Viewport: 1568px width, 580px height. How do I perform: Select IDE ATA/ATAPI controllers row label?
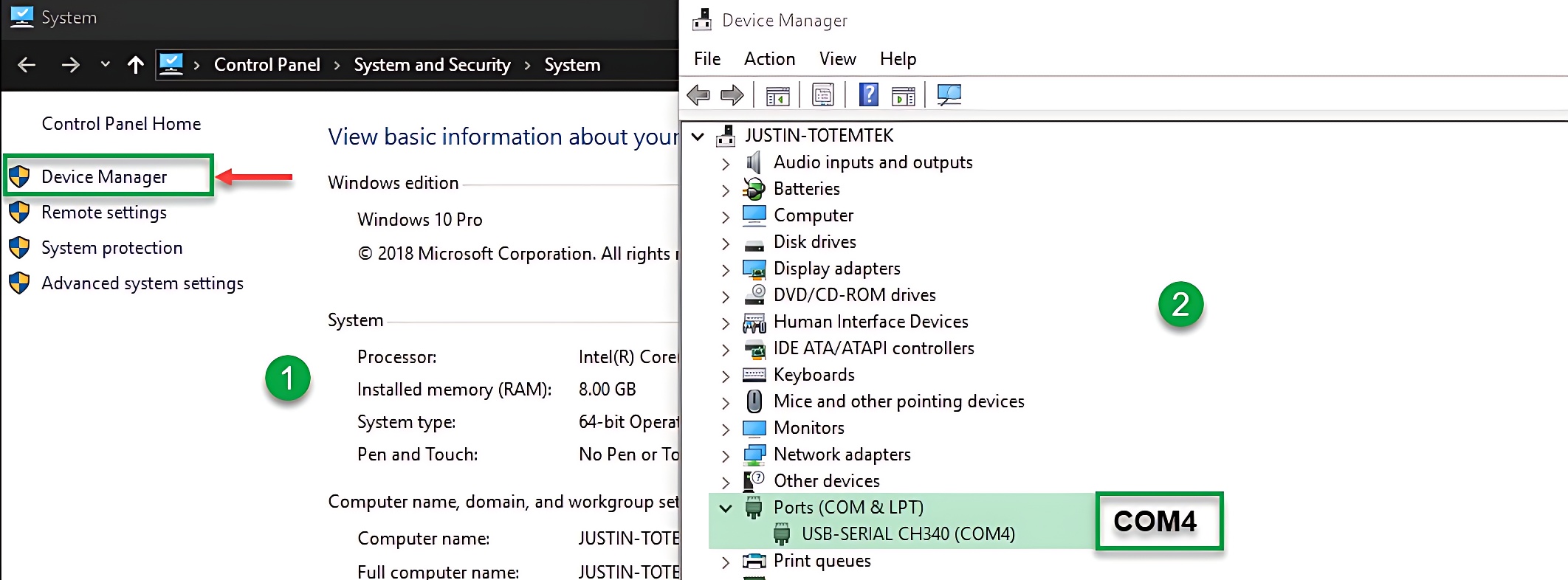coord(874,348)
